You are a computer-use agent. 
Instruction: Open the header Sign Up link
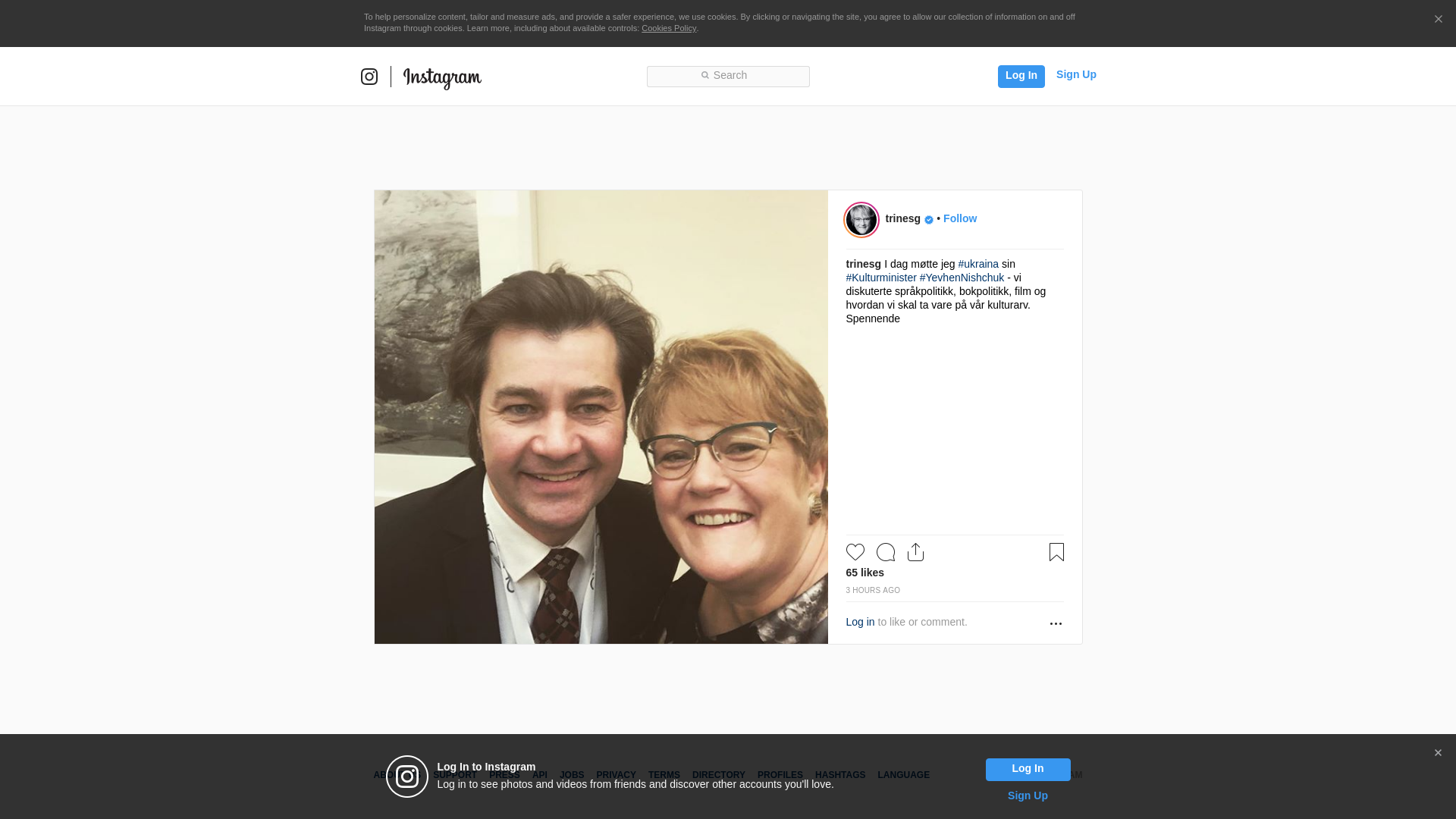[x=1076, y=74]
